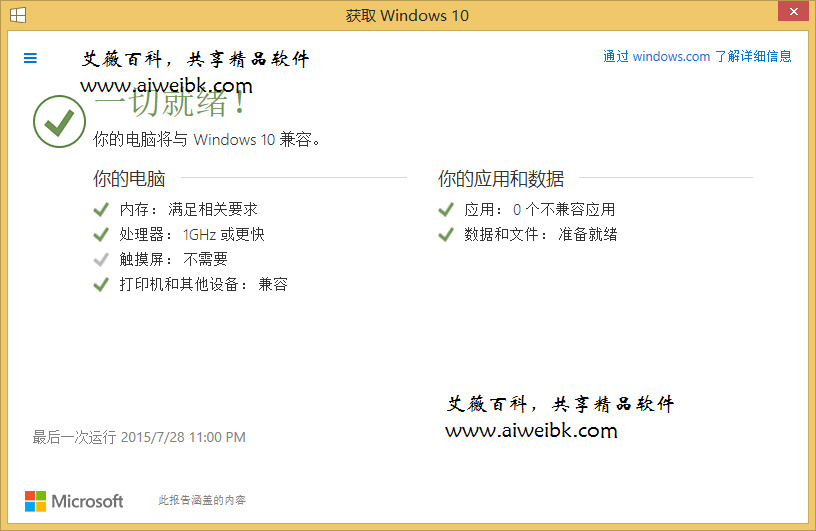Viewport: 816px width, 531px height.
Task: Click the 此报告涵盖的内容 link
Action: pos(202,500)
